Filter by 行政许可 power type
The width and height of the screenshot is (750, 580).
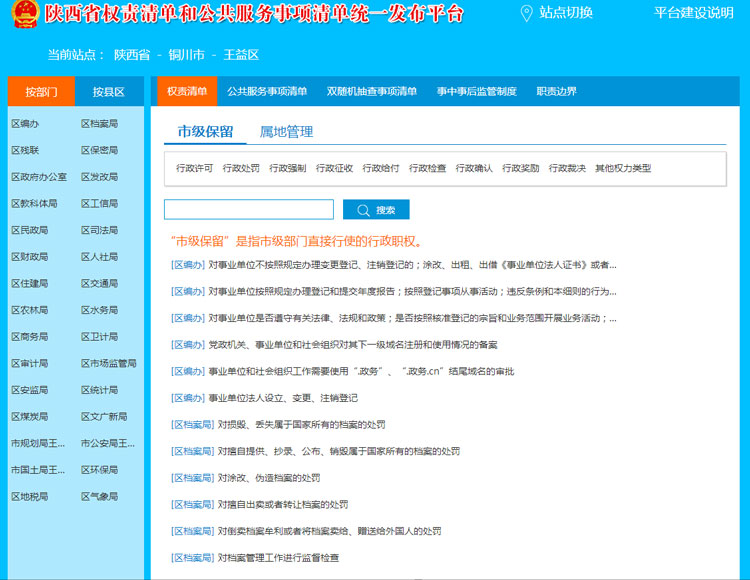pyautogui.click(x=194, y=168)
